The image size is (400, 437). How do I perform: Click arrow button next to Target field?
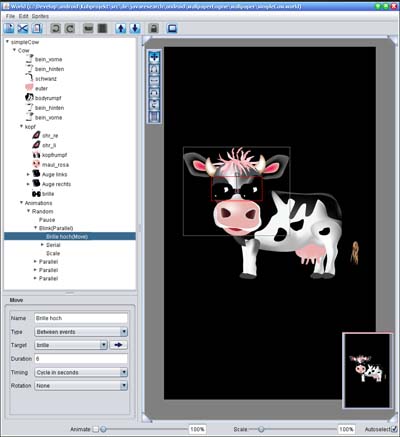[118, 345]
